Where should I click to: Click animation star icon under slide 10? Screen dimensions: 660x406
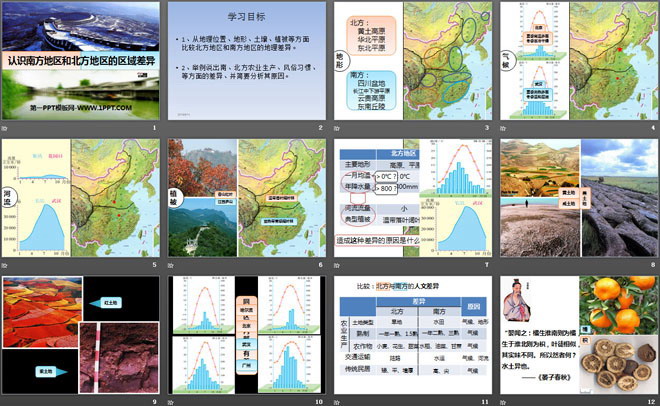tap(171, 402)
